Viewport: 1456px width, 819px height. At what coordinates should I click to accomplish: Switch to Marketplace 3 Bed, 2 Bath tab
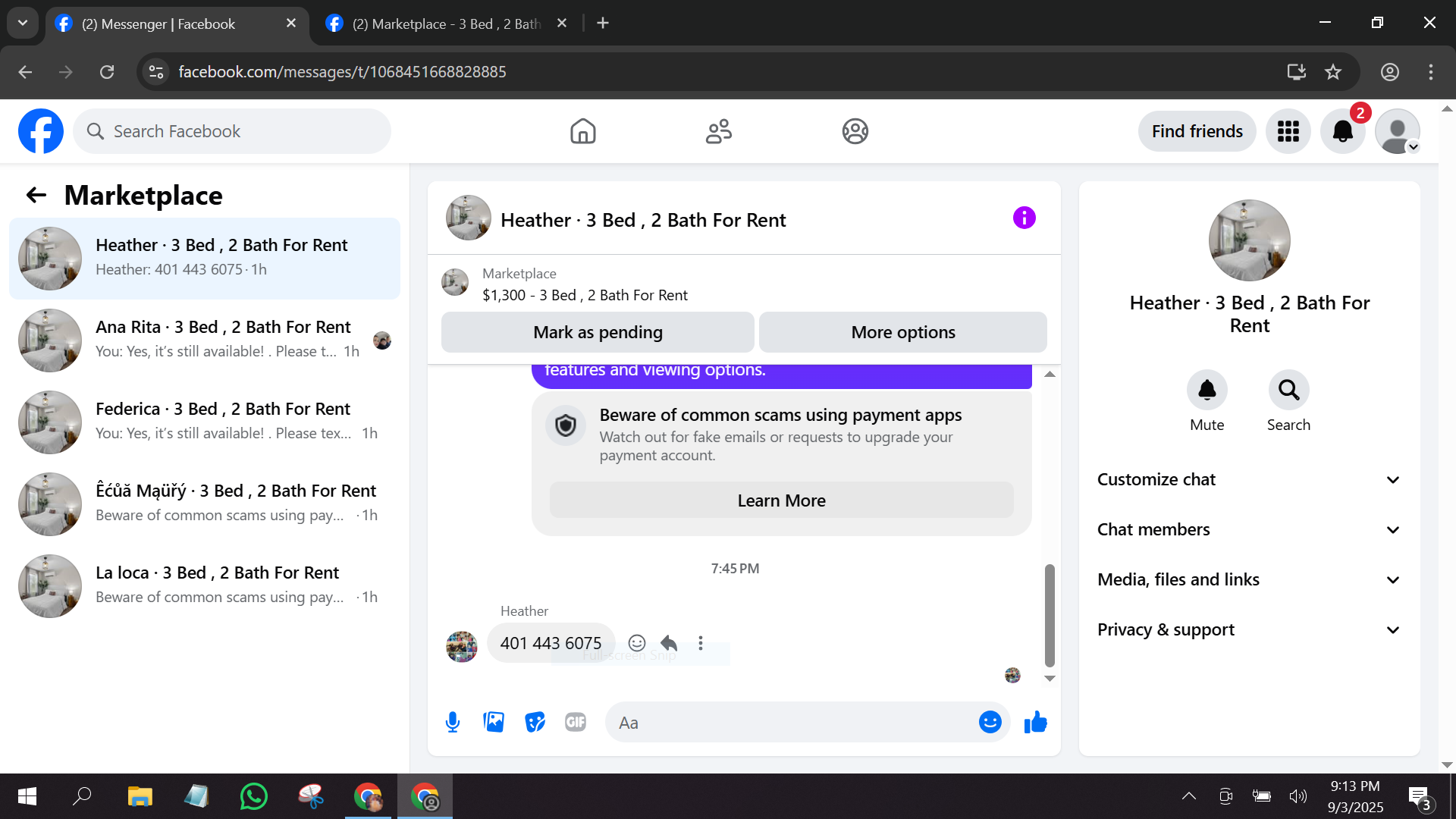tap(446, 24)
